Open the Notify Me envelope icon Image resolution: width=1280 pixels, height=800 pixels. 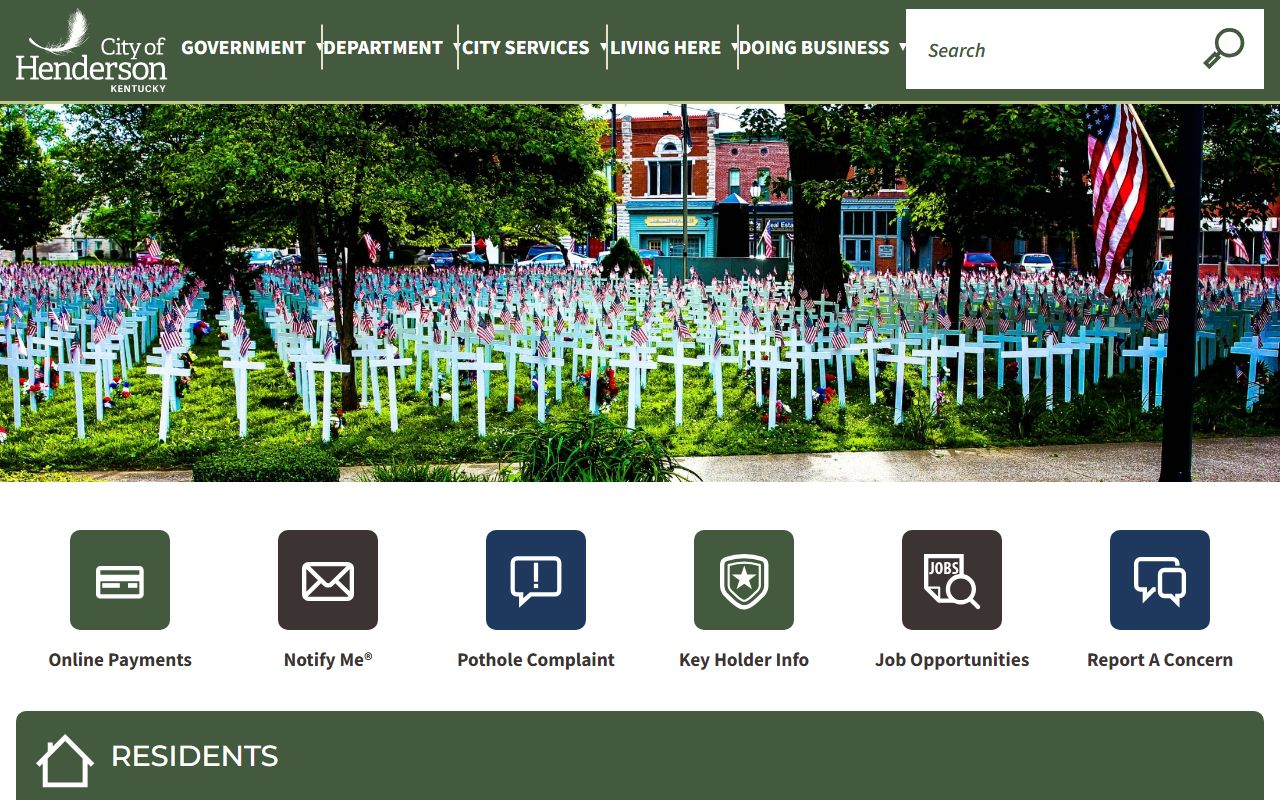pyautogui.click(x=328, y=580)
